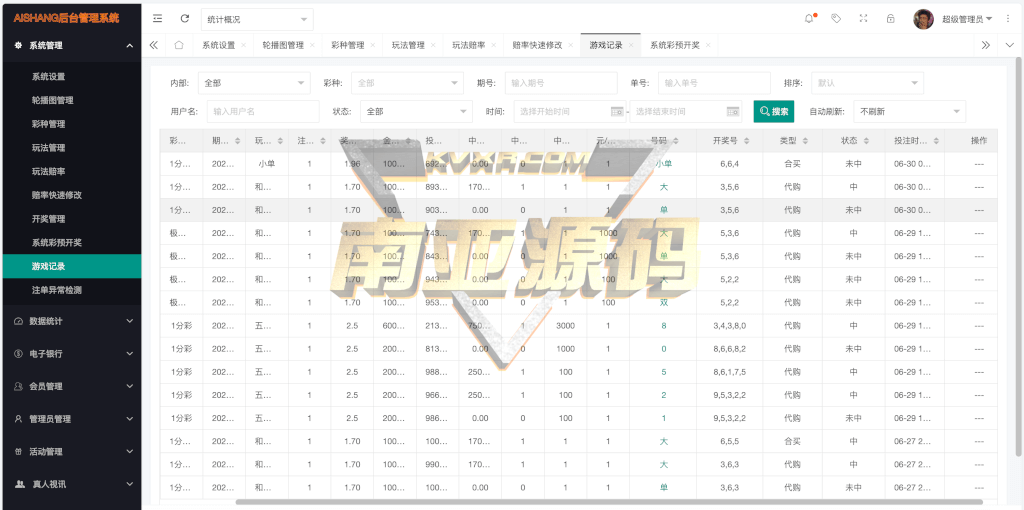This screenshot has width=1024, height=510.
Task: Toggle fullscreen mode icon
Action: [863, 19]
